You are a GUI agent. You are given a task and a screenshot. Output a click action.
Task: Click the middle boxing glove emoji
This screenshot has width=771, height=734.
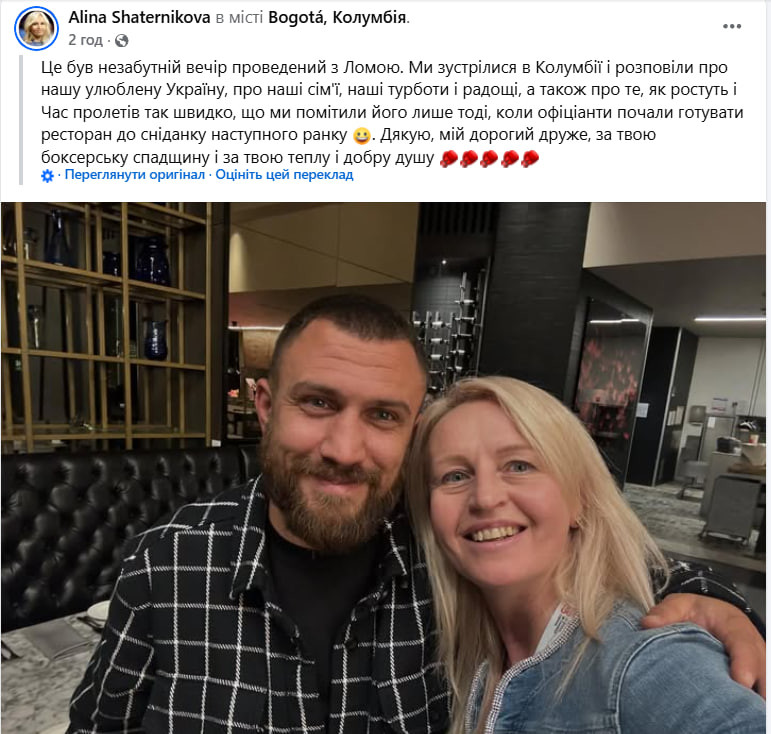489,158
